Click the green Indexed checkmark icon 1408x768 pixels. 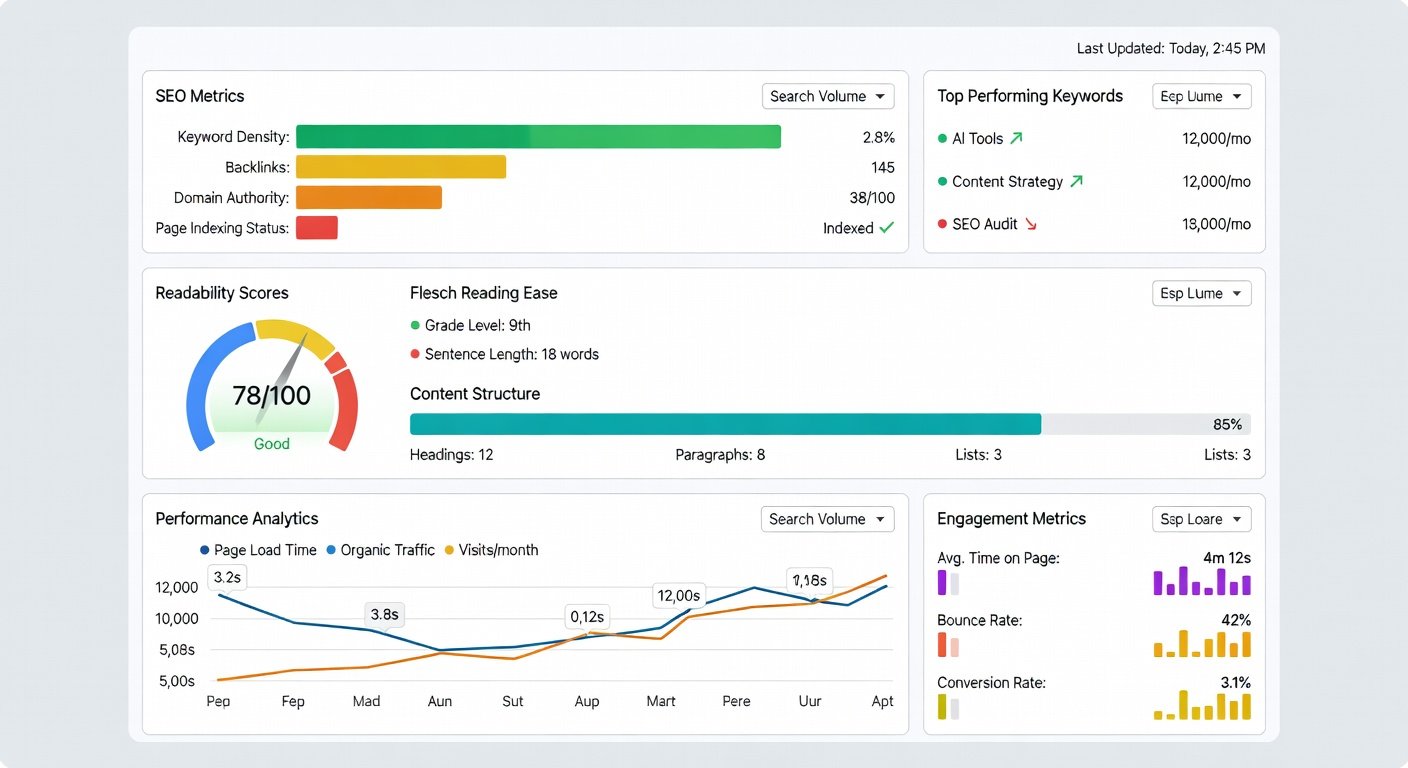(x=886, y=228)
